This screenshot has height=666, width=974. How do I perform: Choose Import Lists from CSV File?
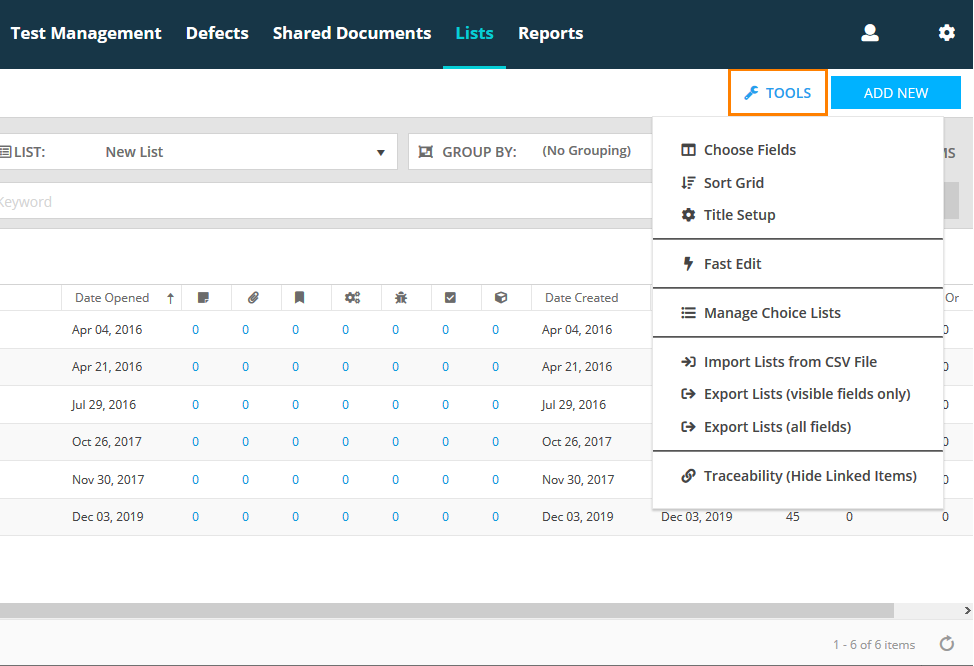789,362
